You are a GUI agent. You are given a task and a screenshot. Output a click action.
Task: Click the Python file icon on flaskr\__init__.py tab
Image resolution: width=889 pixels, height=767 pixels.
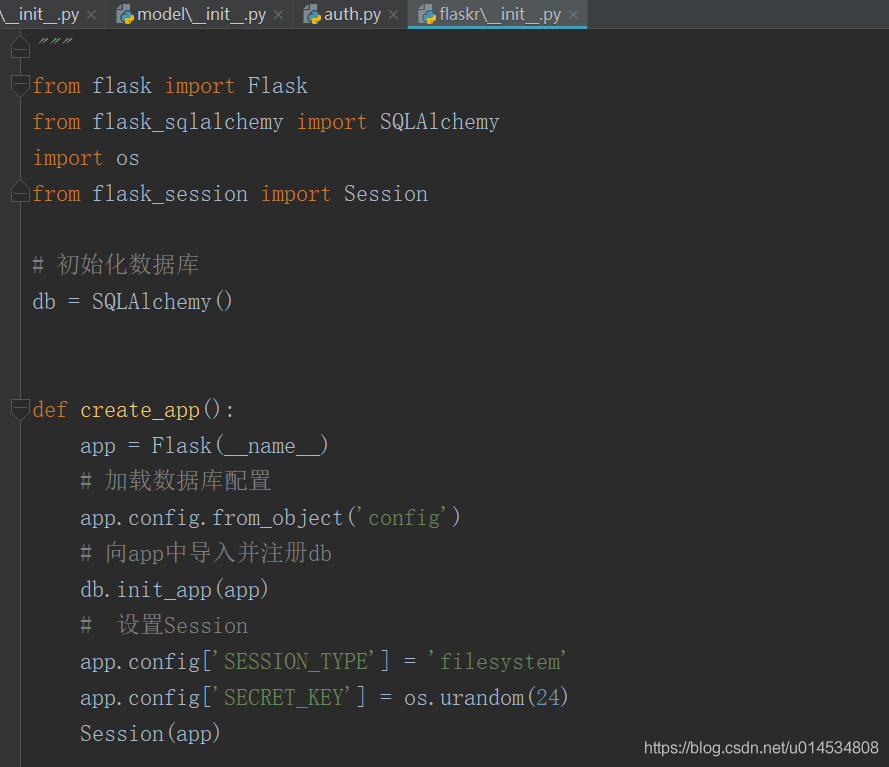[426, 15]
